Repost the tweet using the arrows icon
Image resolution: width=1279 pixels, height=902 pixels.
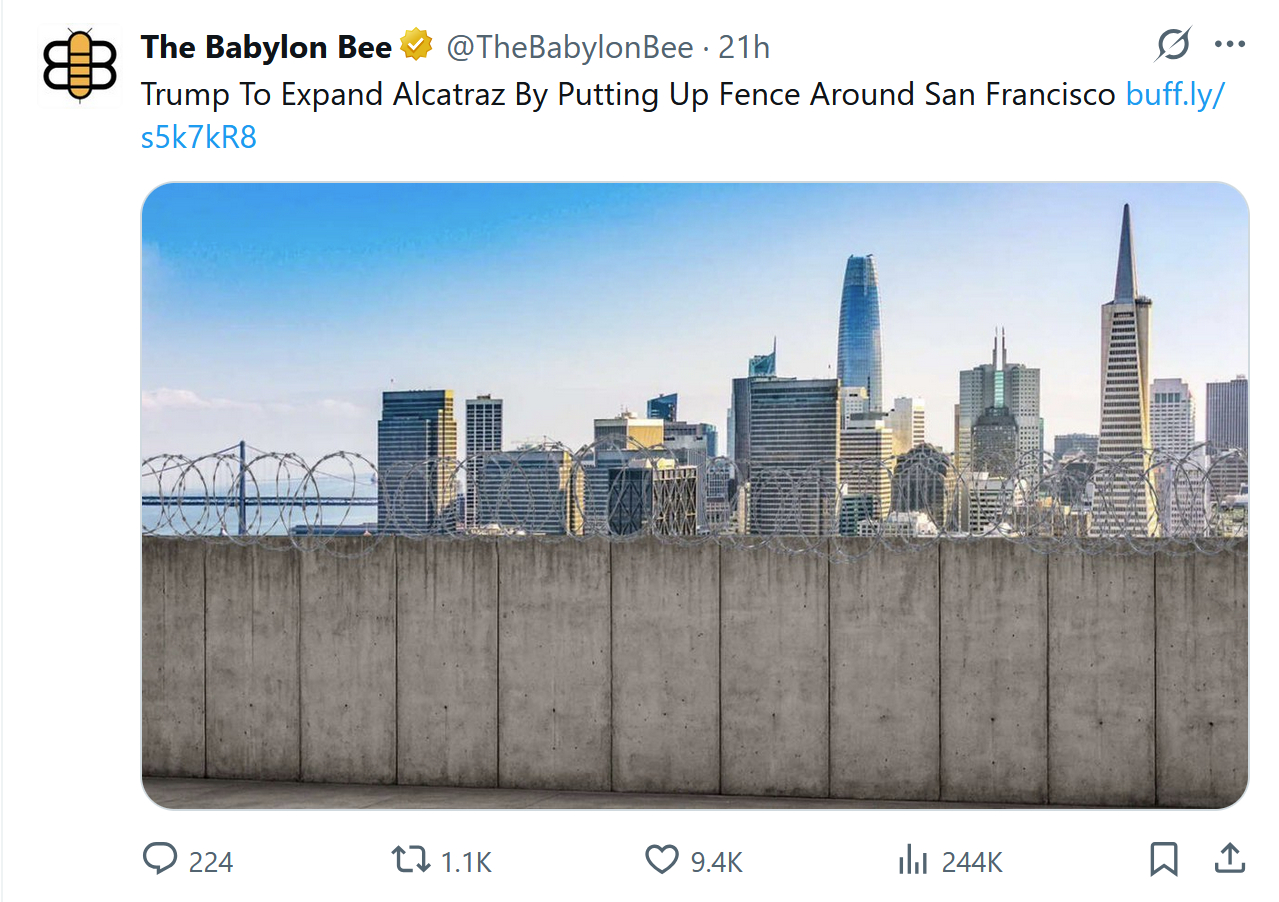[410, 860]
